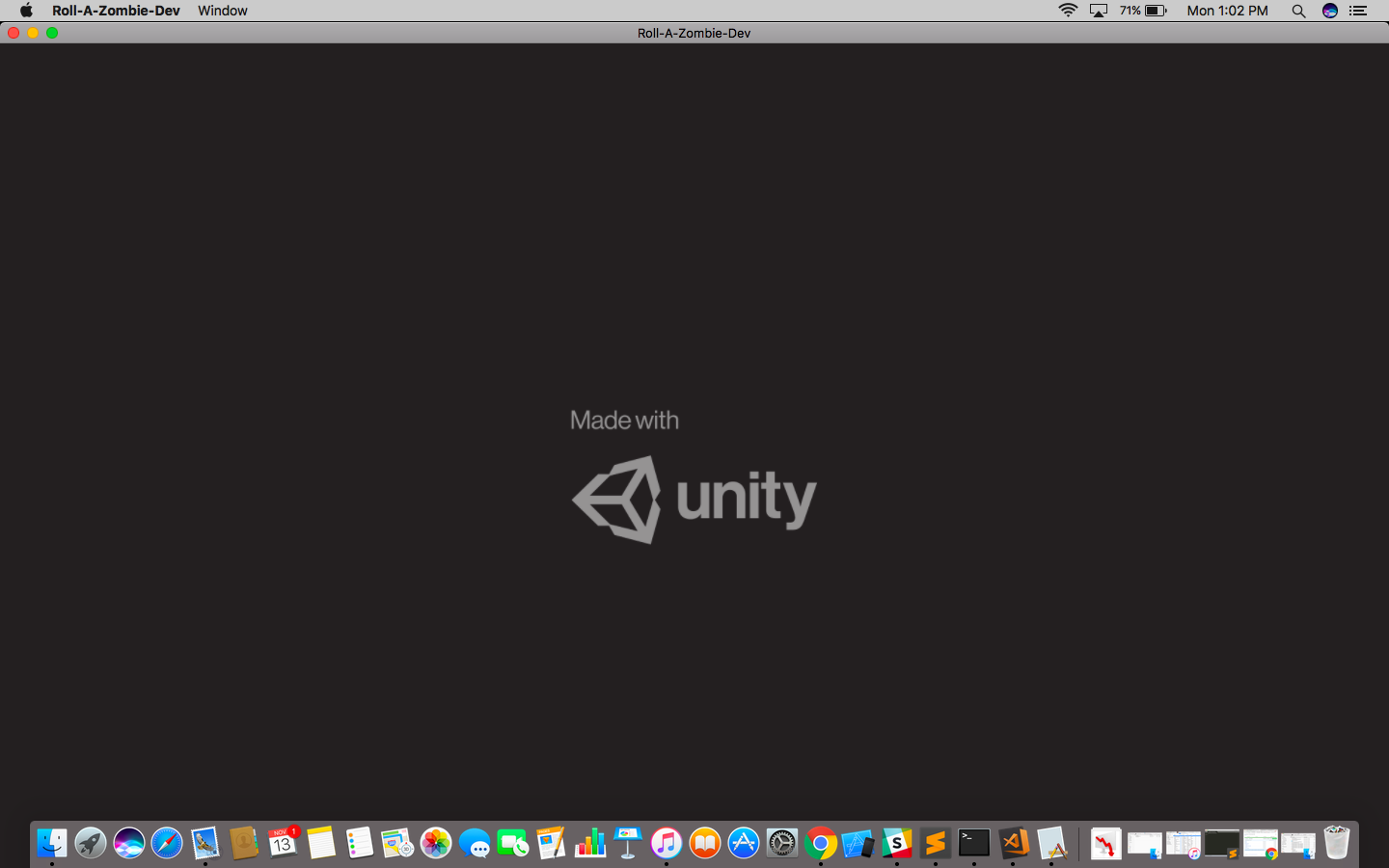The width and height of the screenshot is (1389, 868).
Task: Open Reminders list icon in Dock
Action: click(x=359, y=843)
